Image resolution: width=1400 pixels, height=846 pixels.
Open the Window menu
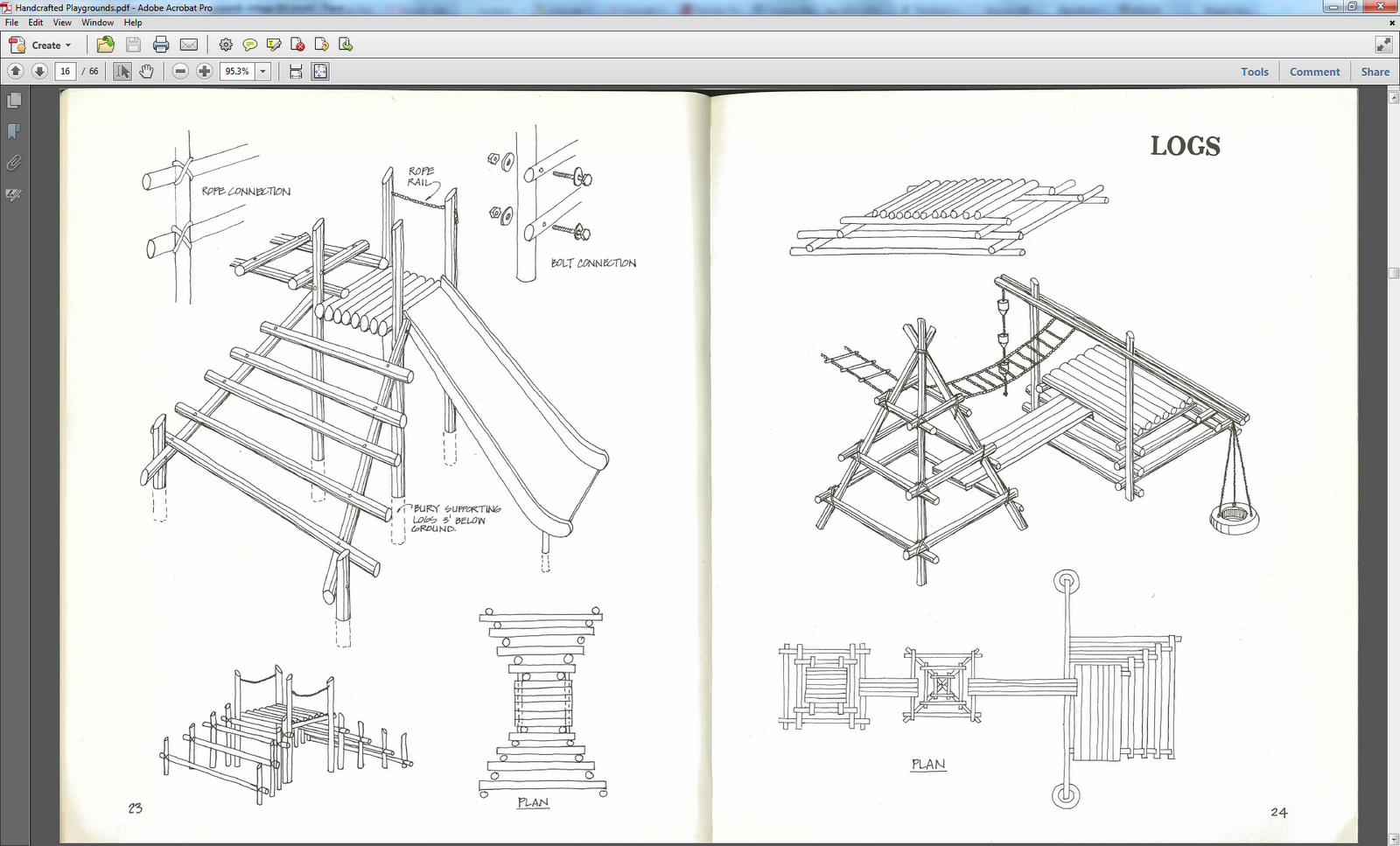point(98,23)
